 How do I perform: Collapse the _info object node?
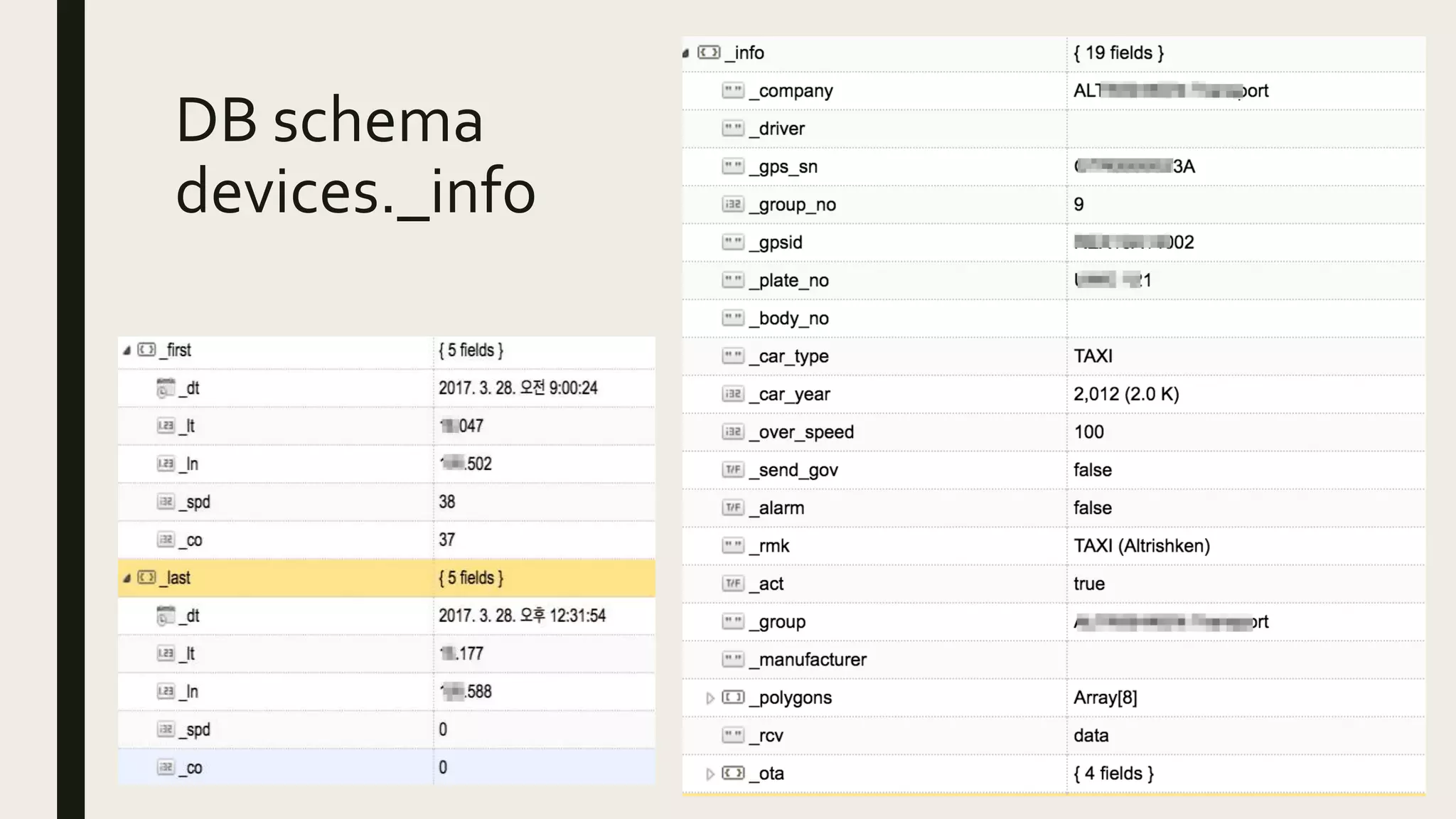tap(686, 53)
